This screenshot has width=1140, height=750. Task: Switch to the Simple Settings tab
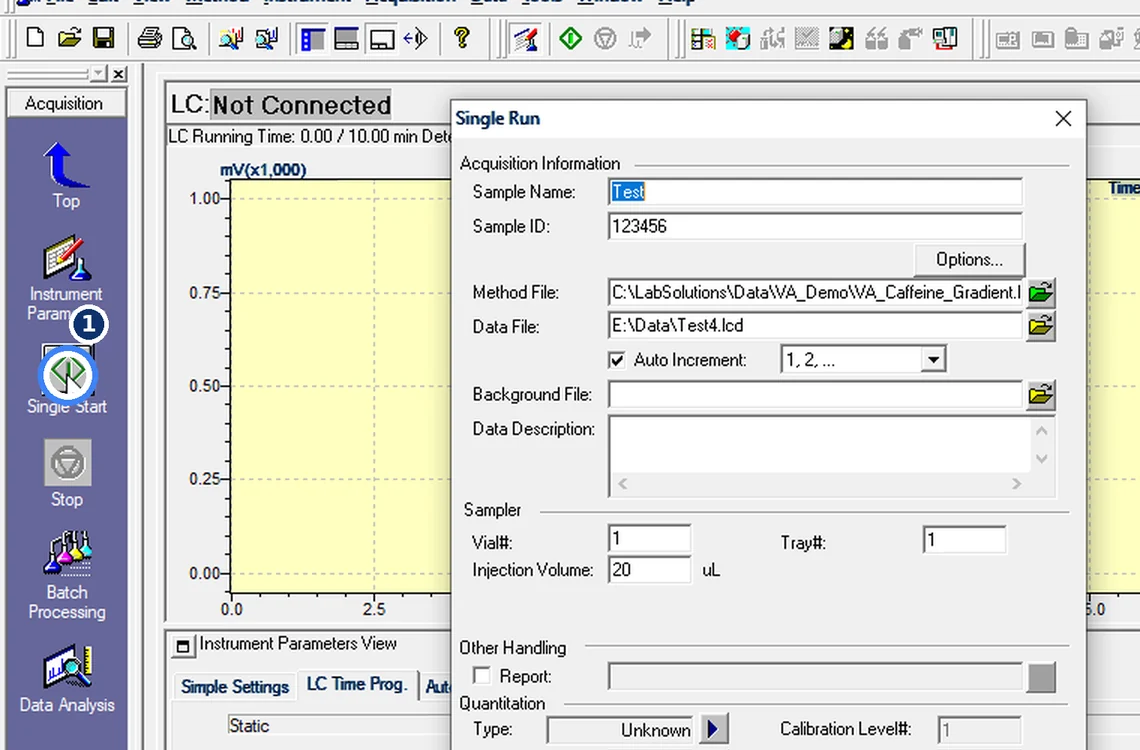(x=235, y=686)
